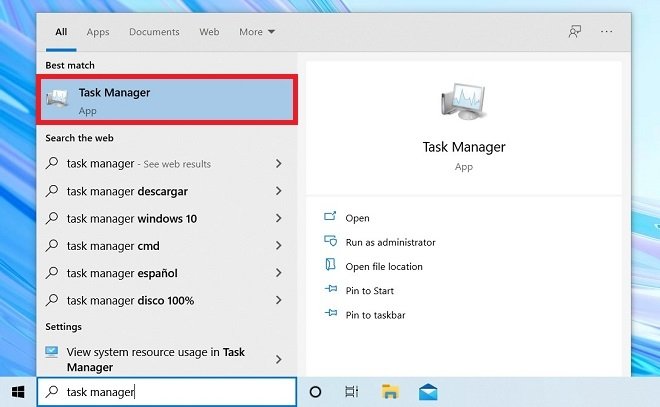Click search icon beside 'task manager cmd'
Screen dimensions: 660x407
pos(52,245)
